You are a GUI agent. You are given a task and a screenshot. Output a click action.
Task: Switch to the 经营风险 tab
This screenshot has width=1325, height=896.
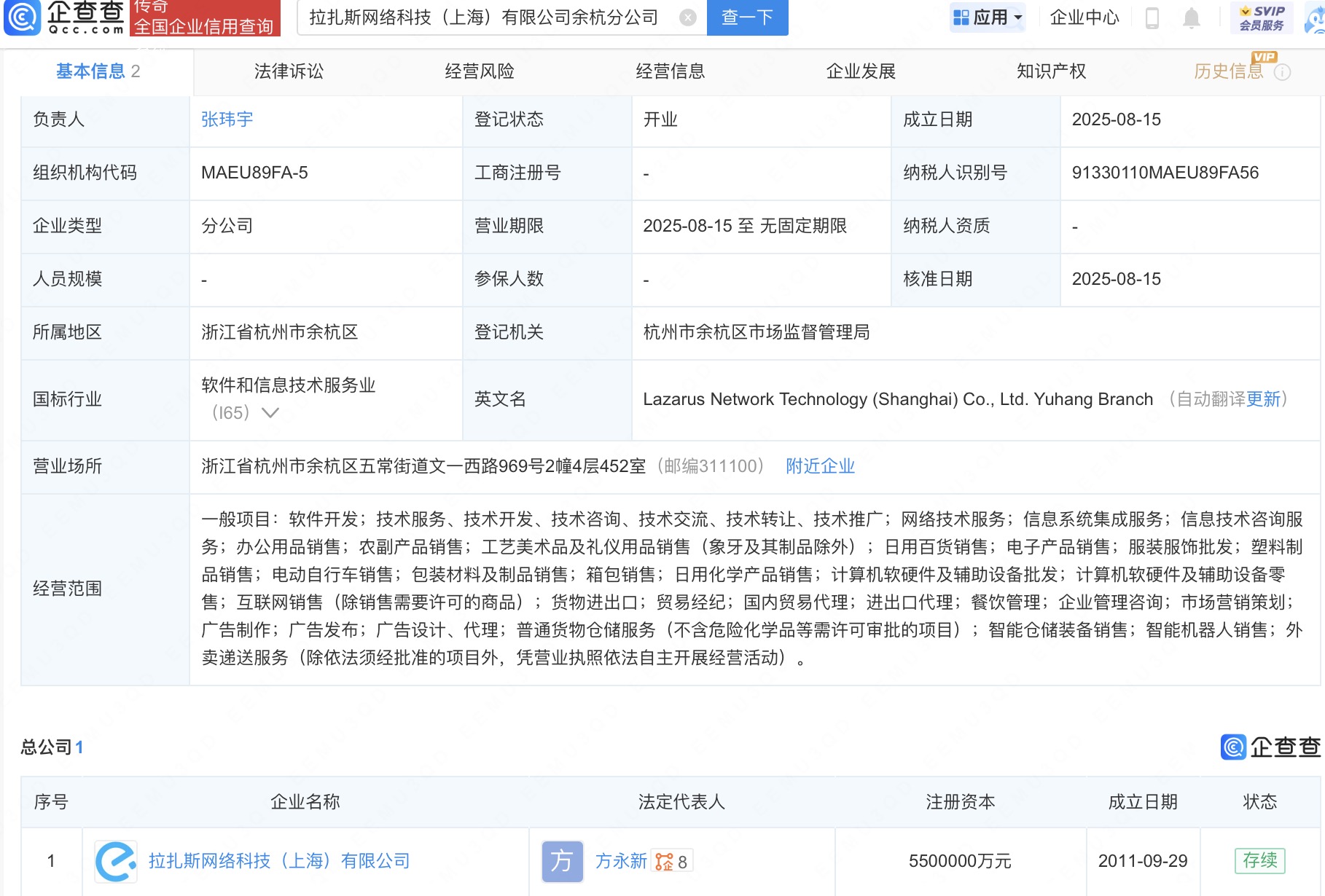tap(480, 71)
